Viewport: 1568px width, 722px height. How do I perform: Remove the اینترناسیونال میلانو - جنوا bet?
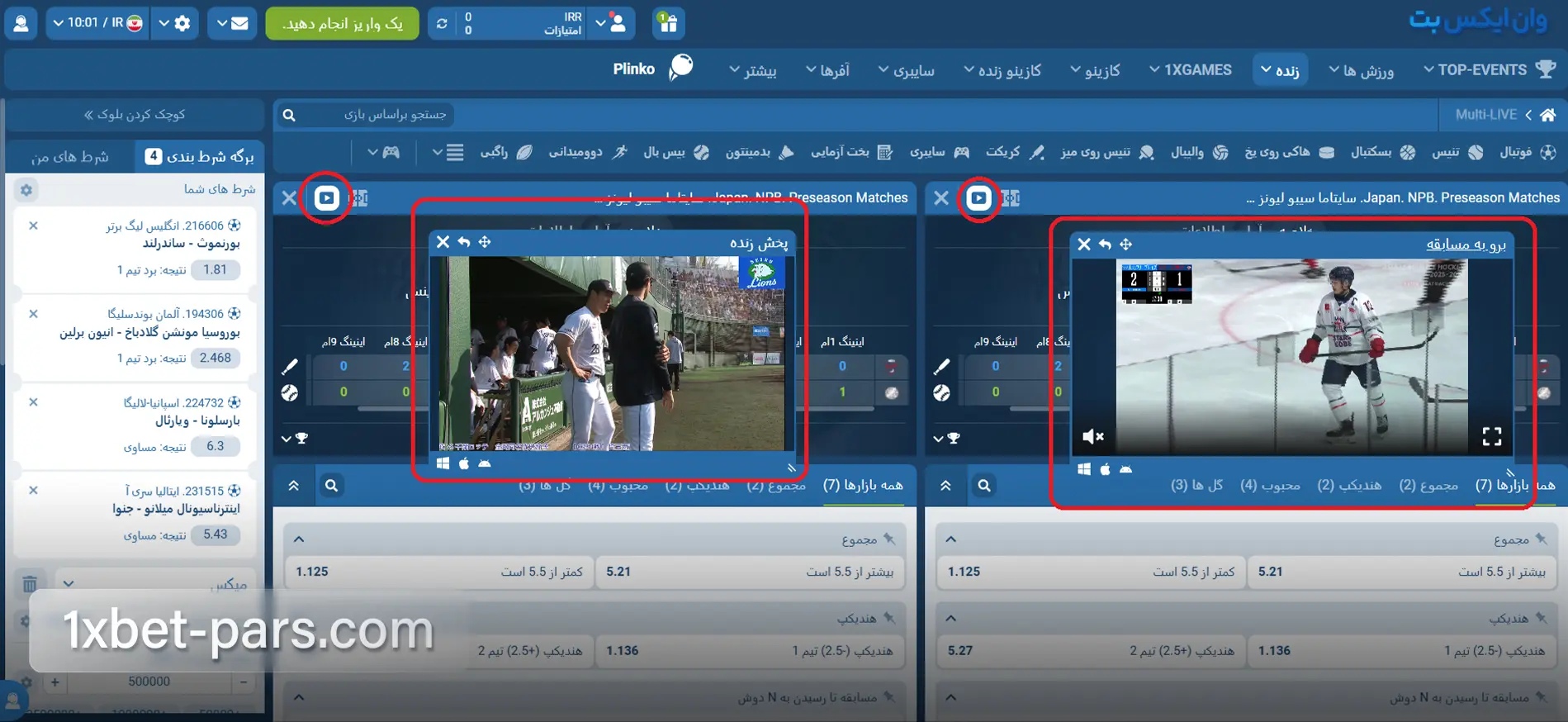(33, 491)
